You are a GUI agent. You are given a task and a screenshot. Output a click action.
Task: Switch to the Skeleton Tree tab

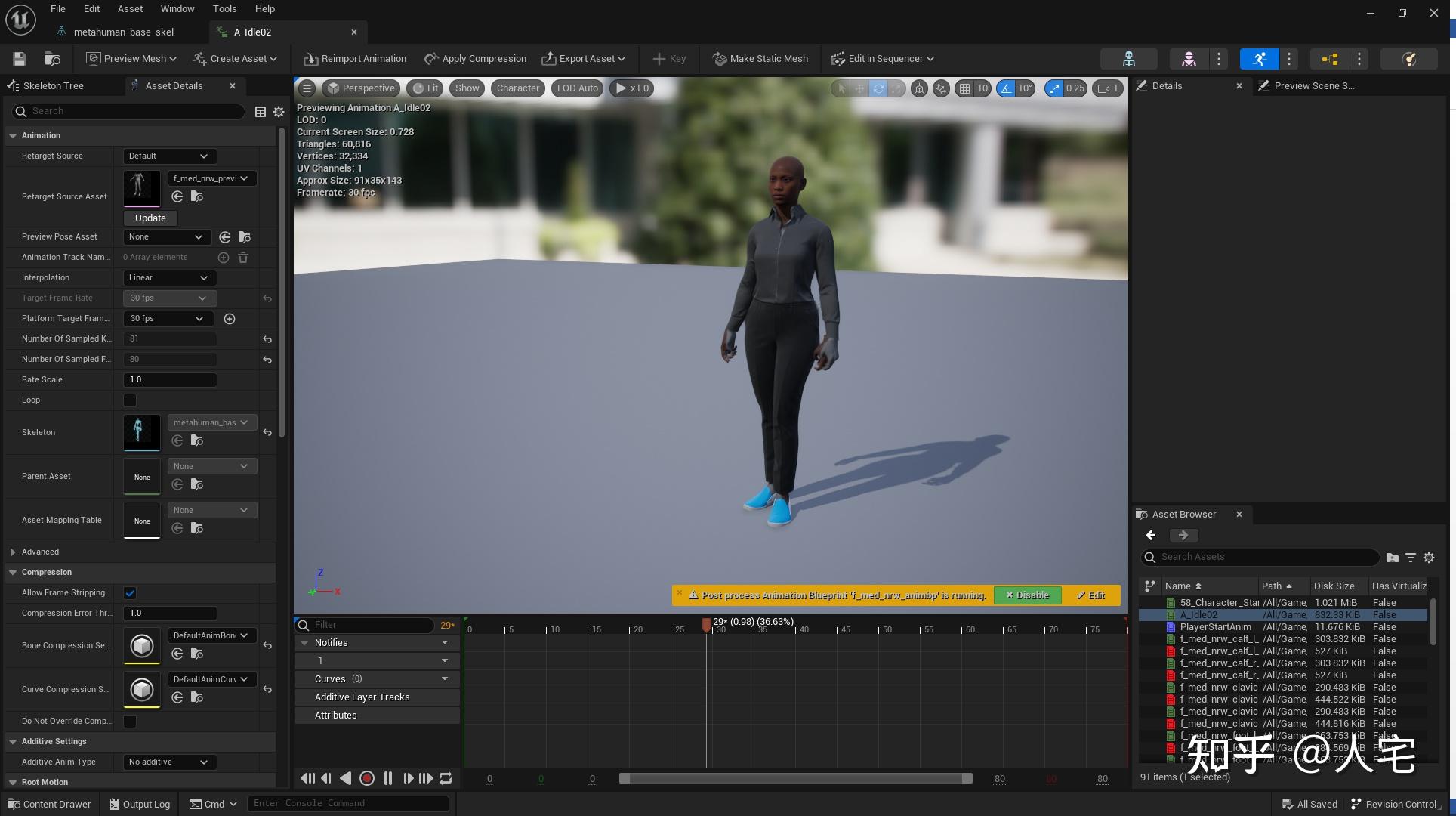point(53,86)
